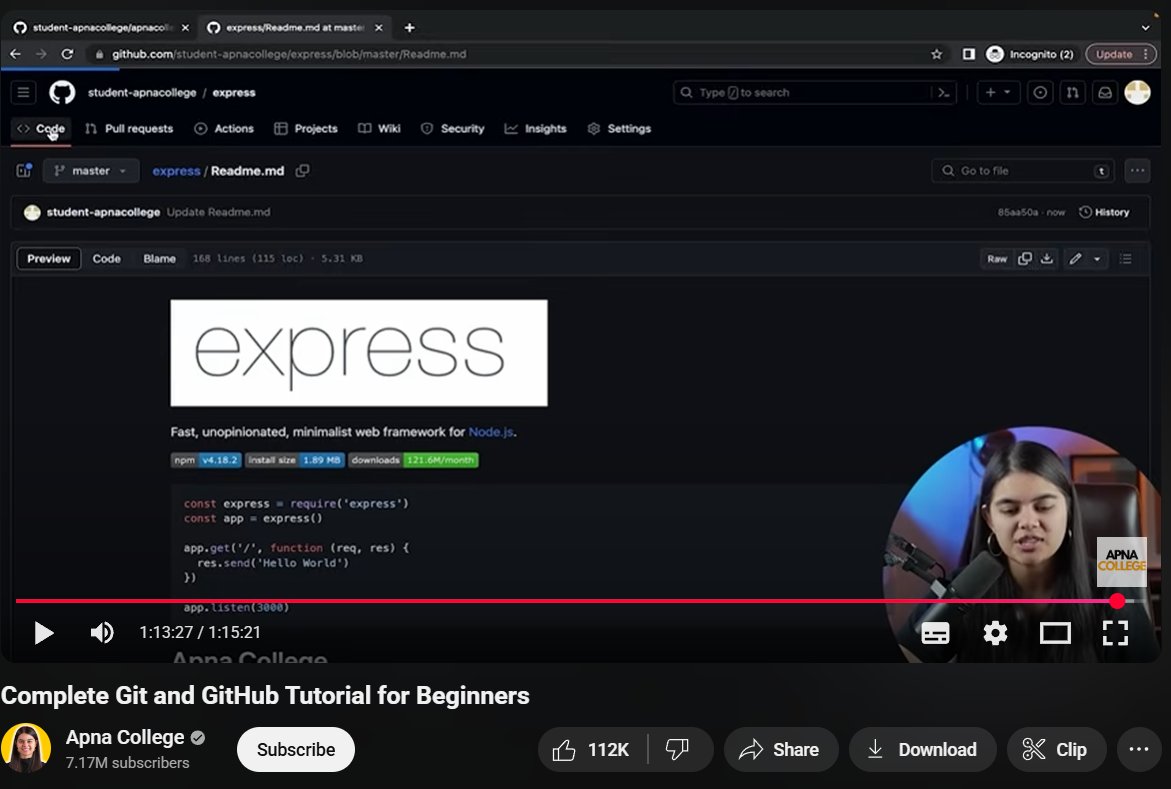Viewport: 1171px width, 789px height.
Task: Open repository Settings tab
Action: point(619,129)
